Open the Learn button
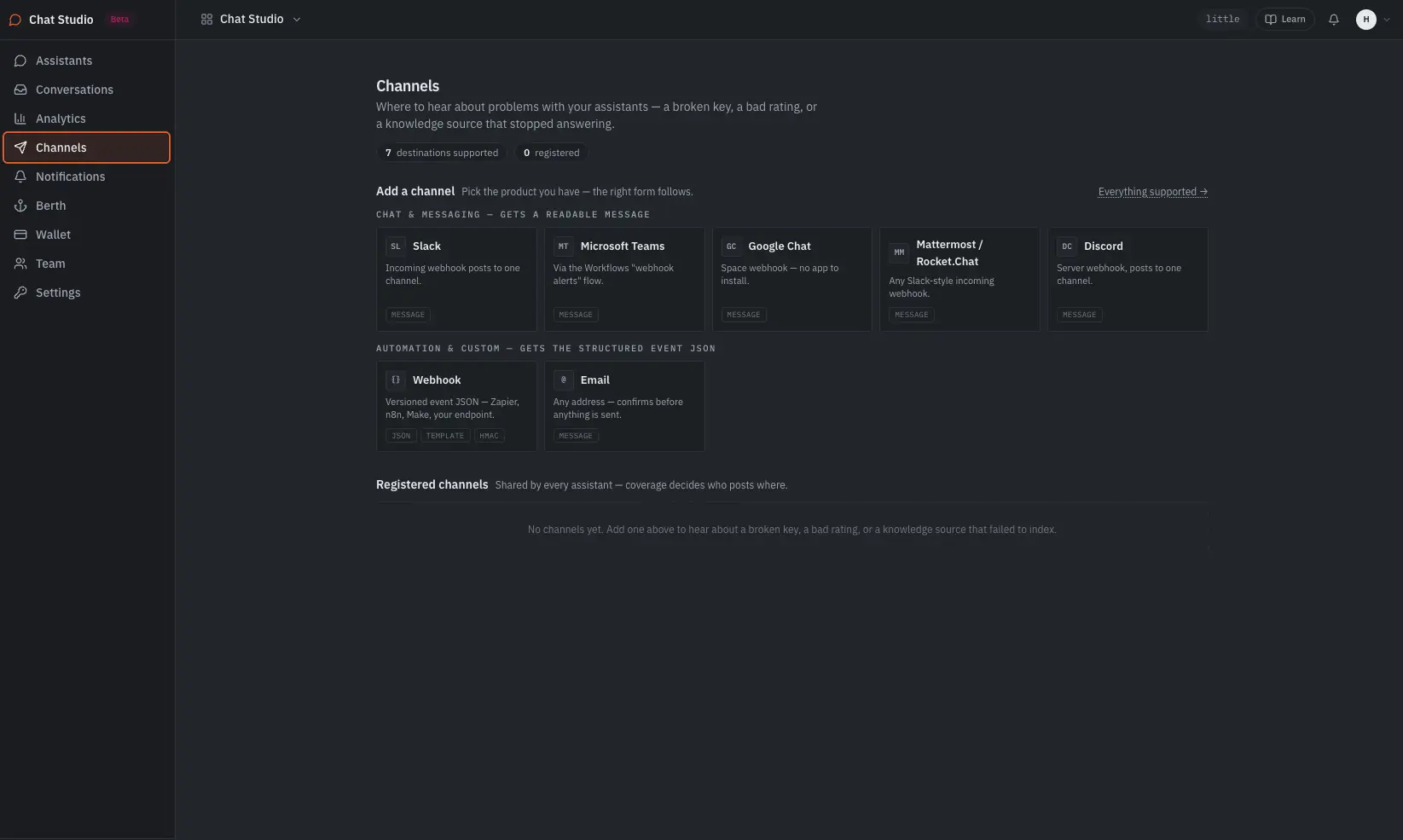Image resolution: width=1403 pixels, height=840 pixels. pyautogui.click(x=1285, y=20)
